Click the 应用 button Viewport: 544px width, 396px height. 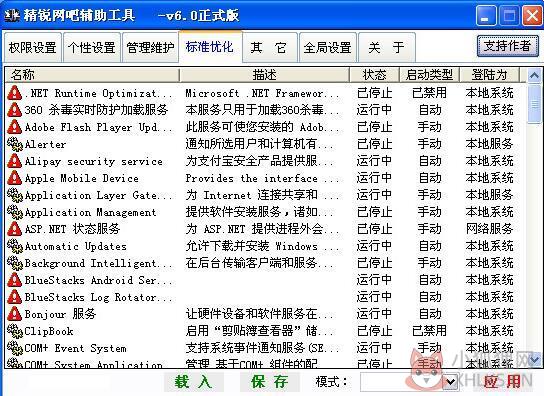point(502,382)
